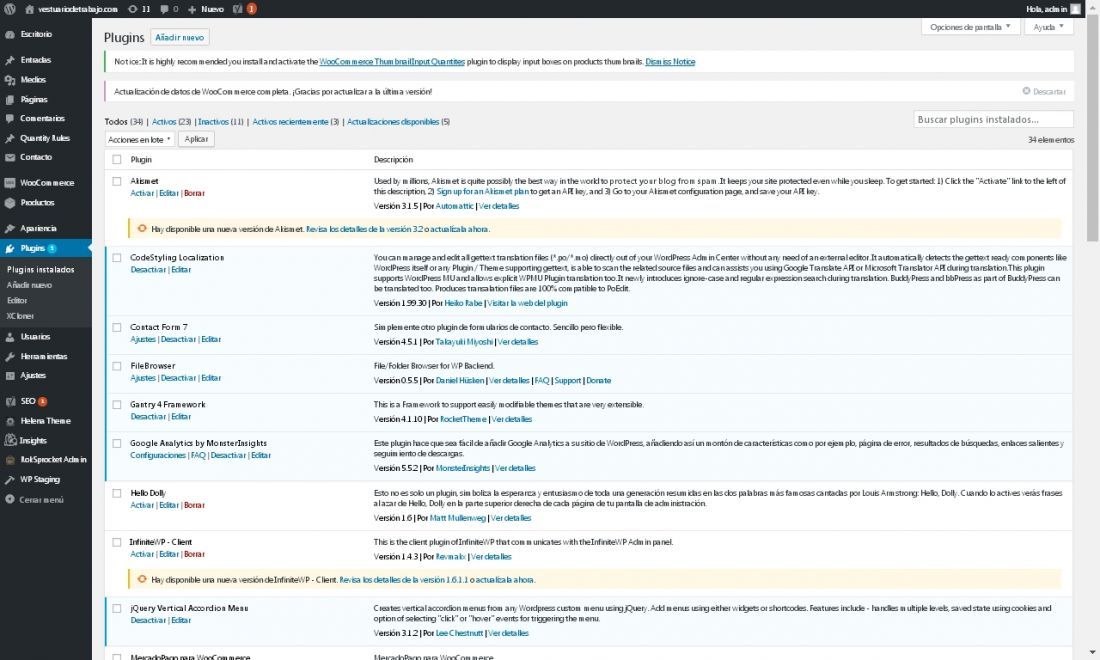Image resolution: width=1100 pixels, height=660 pixels.
Task: Click the Escritorio dashboard icon
Action: 10,34
